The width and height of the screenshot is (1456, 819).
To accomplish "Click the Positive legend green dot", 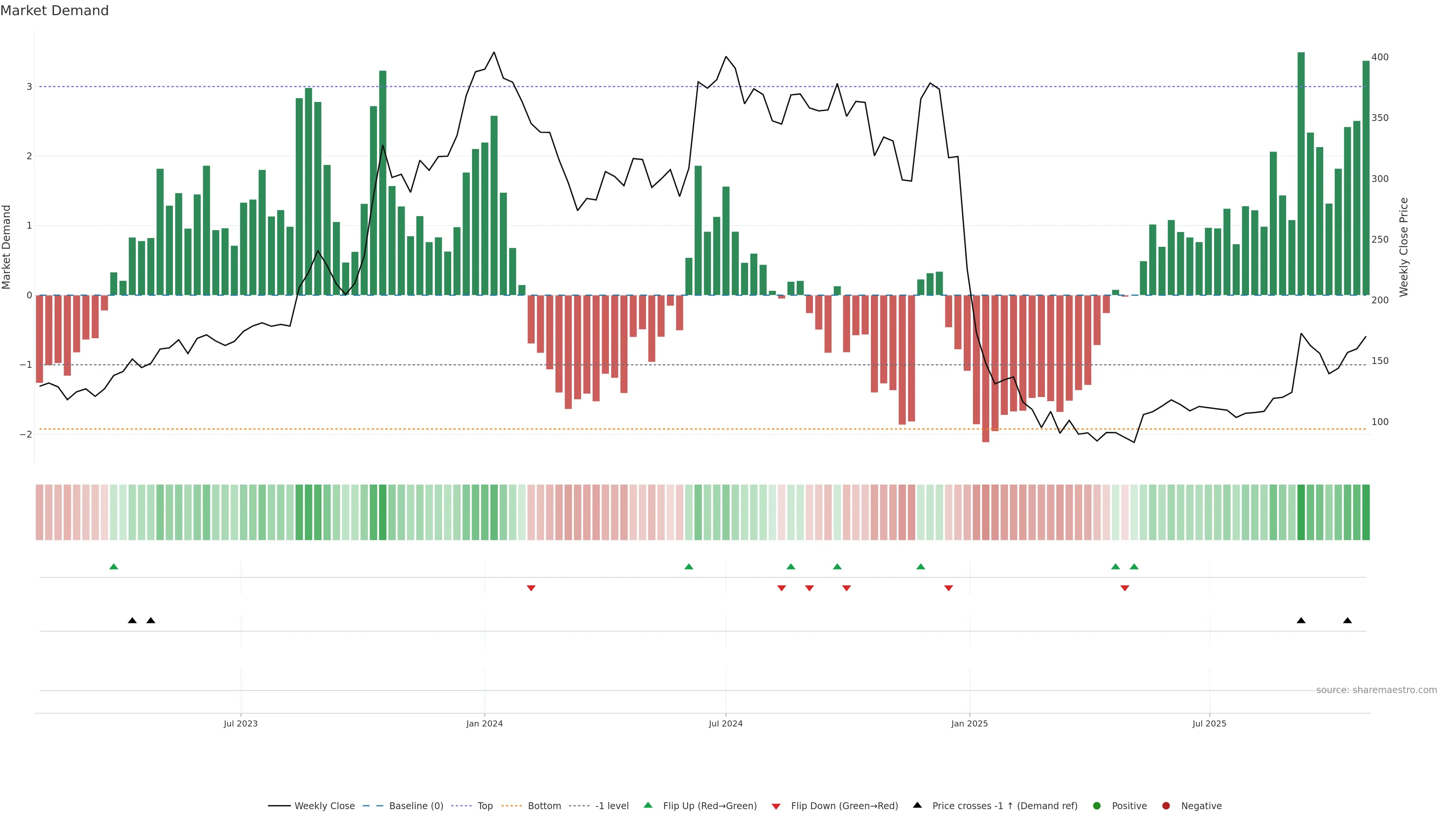I will 1097,806.
